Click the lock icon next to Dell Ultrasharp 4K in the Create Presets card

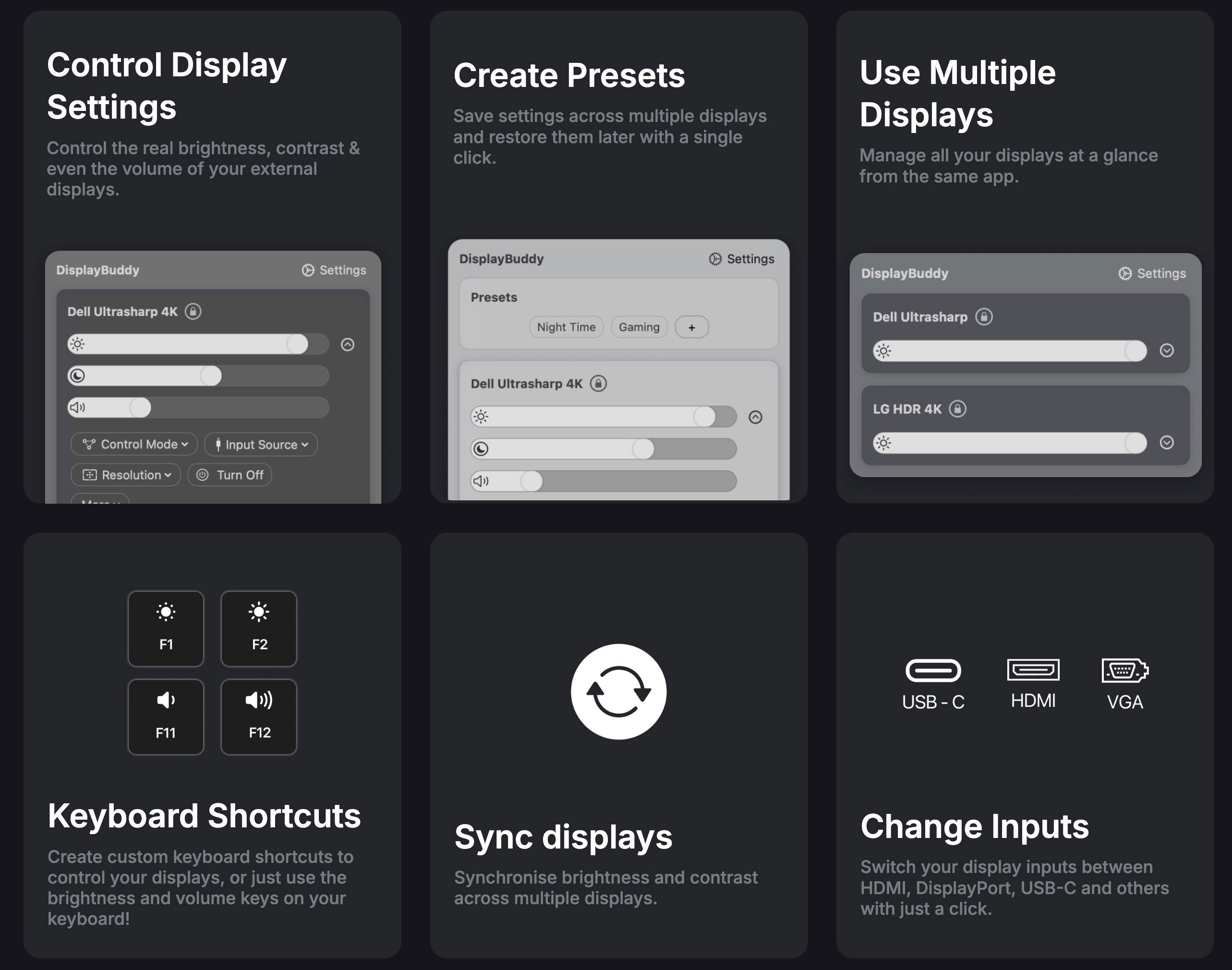pos(598,384)
